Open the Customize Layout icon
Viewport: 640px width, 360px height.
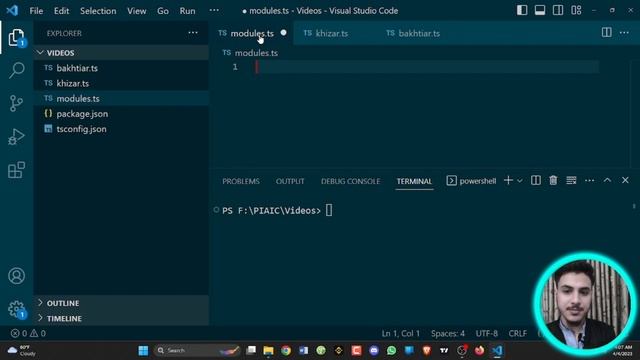pos(576,11)
